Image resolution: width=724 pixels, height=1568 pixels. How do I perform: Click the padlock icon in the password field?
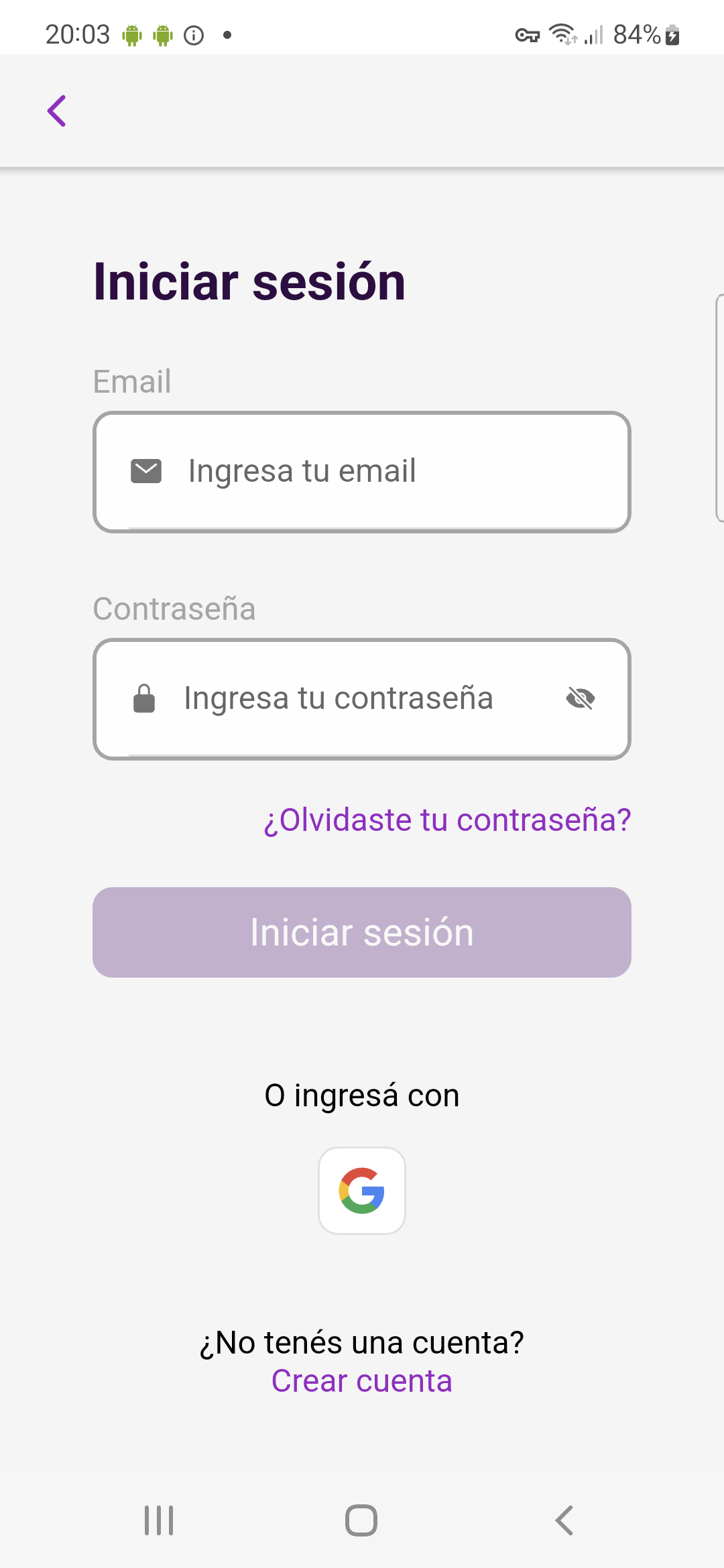click(144, 698)
